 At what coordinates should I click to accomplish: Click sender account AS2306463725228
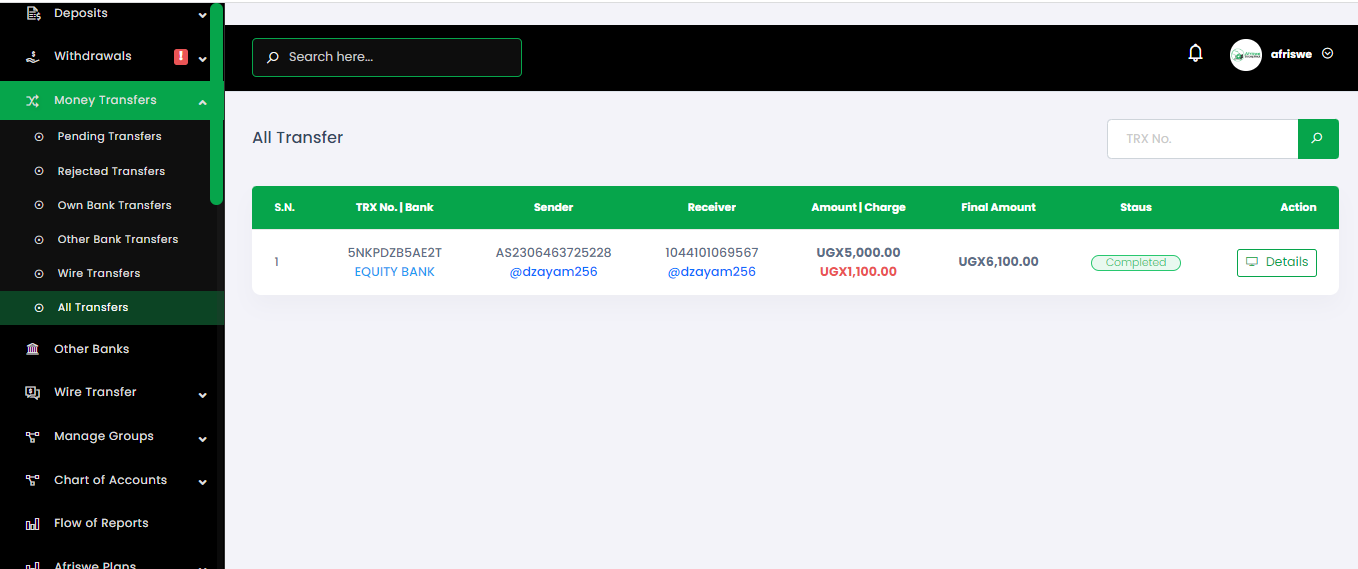(x=553, y=253)
